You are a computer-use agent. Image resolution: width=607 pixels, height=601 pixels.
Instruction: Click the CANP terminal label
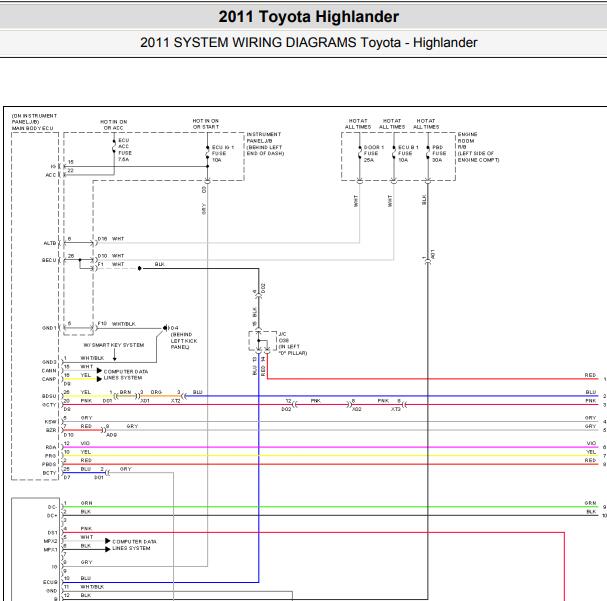click(x=49, y=379)
